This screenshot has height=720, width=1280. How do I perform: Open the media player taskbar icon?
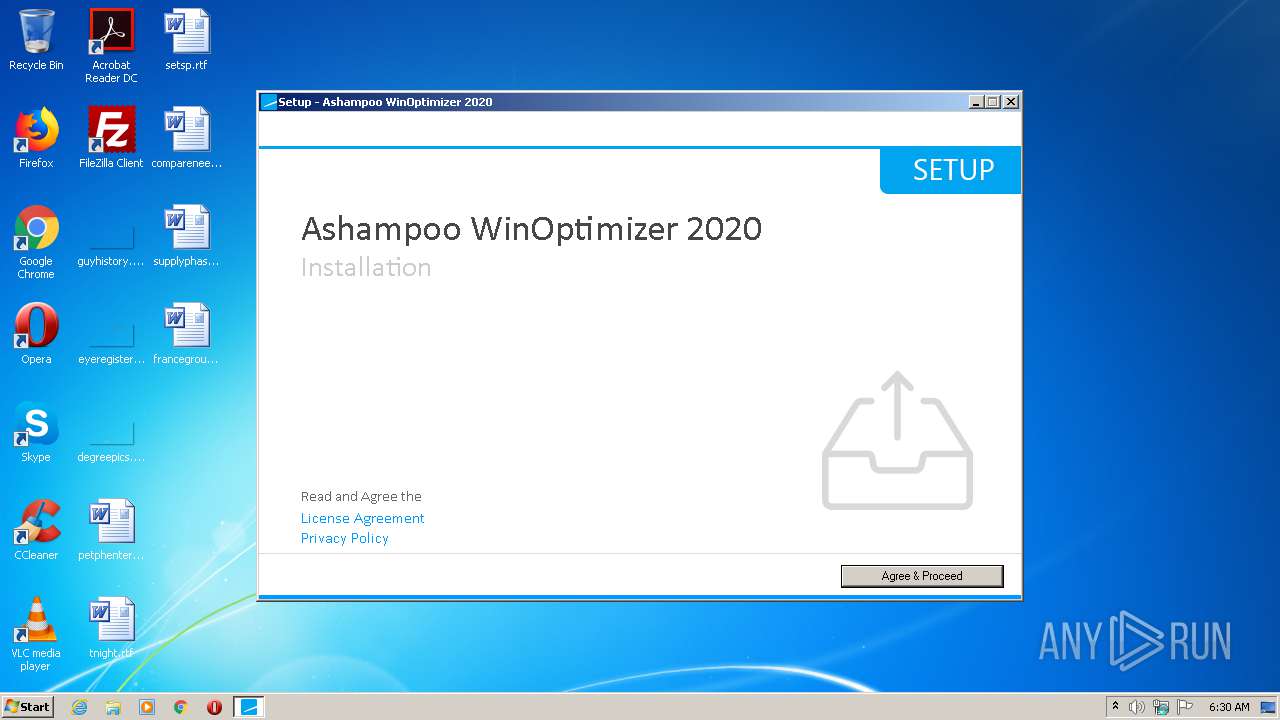click(x=147, y=707)
